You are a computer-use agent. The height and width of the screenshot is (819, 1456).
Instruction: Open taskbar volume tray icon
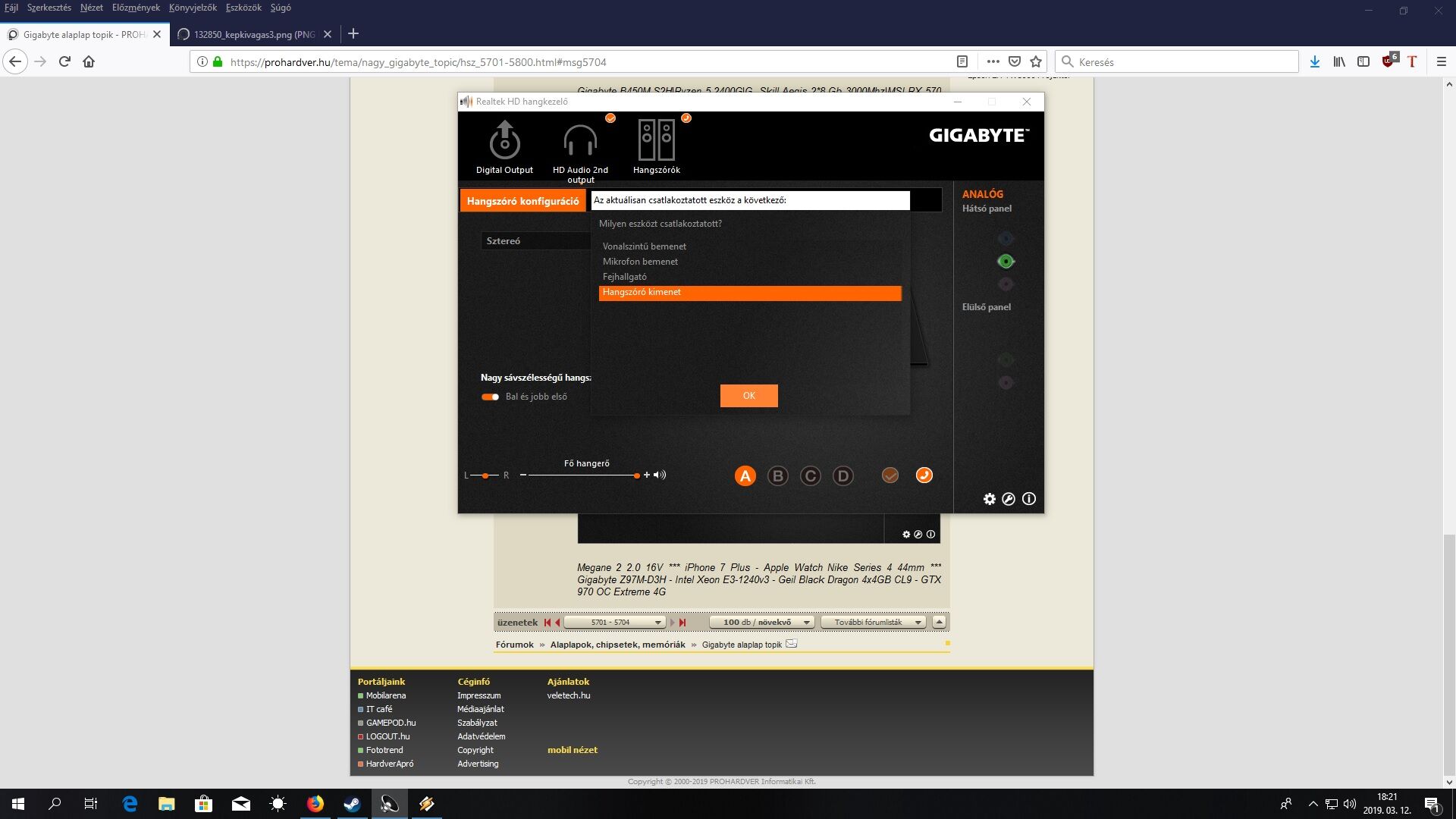1350,804
